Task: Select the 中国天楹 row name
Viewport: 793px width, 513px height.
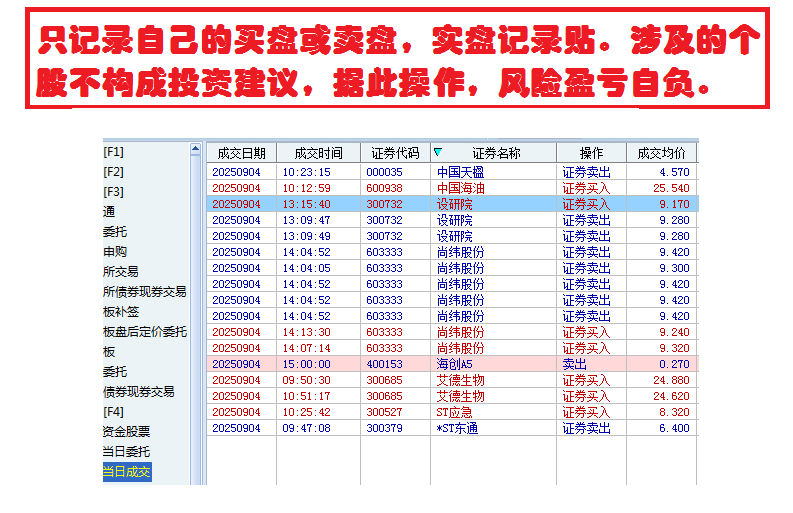Action: pyautogui.click(x=460, y=172)
